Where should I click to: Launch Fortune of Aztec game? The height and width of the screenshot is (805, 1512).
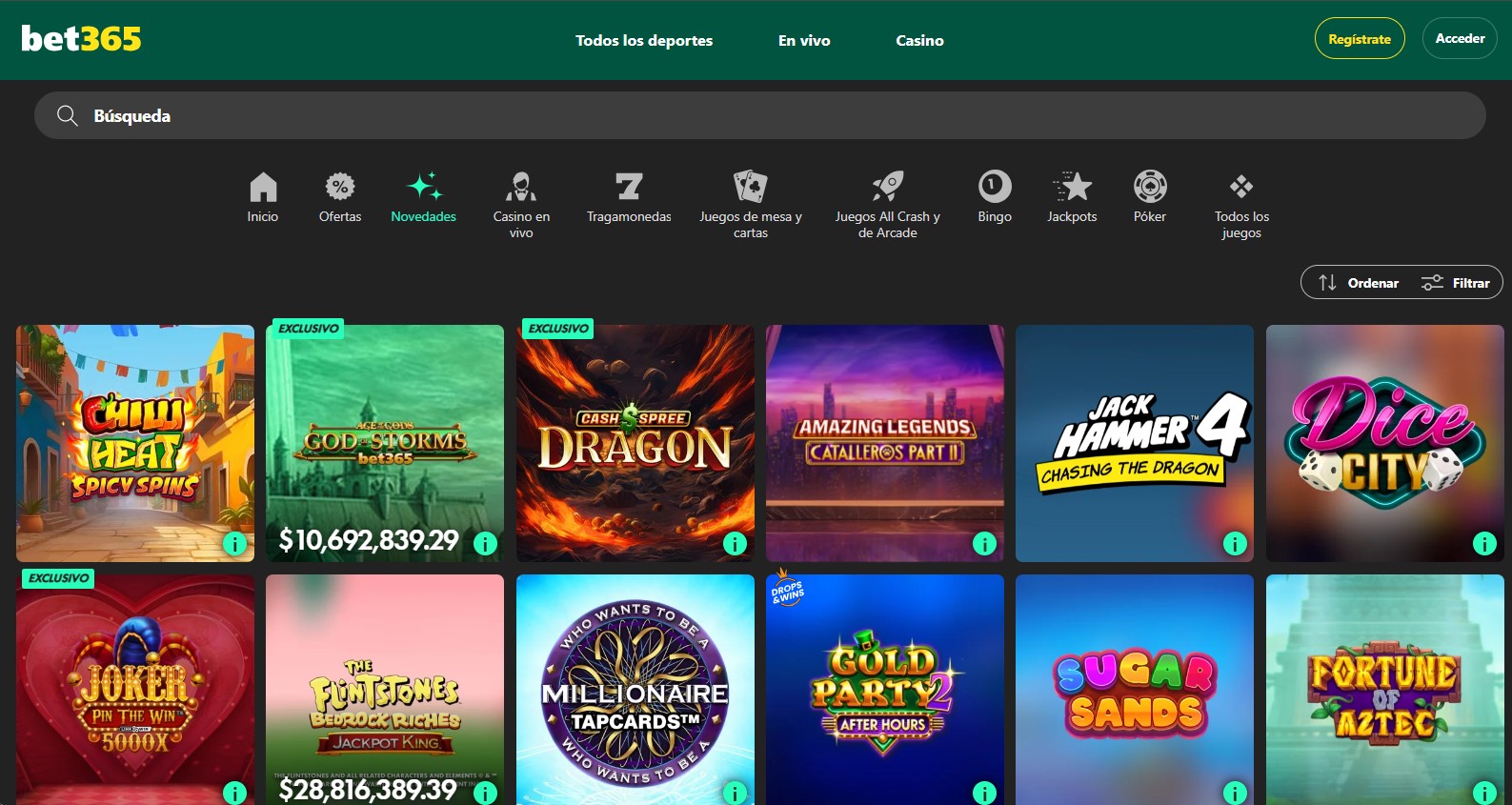[1385, 690]
